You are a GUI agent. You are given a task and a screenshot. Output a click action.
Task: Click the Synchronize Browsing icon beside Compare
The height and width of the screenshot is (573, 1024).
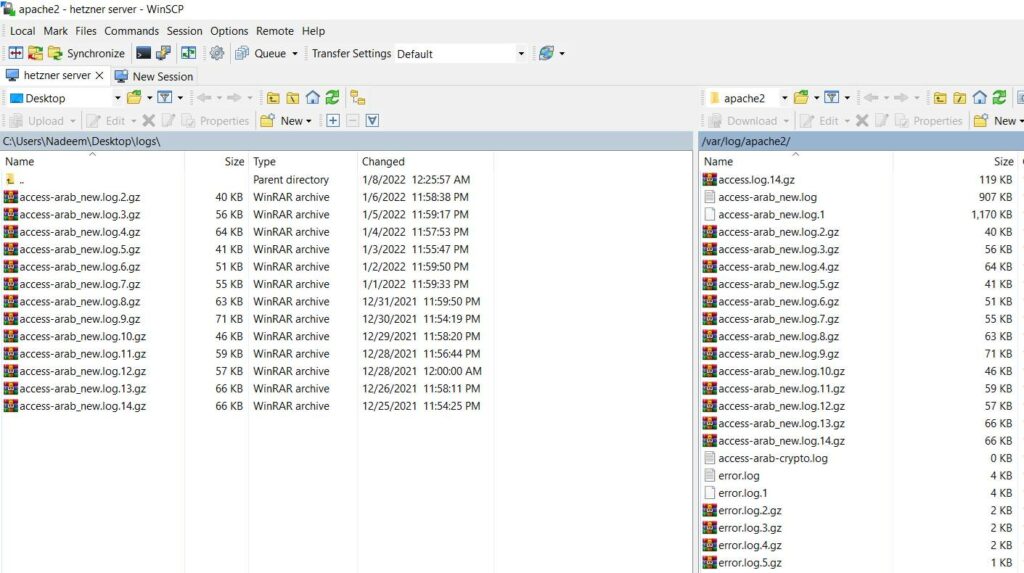(35, 54)
